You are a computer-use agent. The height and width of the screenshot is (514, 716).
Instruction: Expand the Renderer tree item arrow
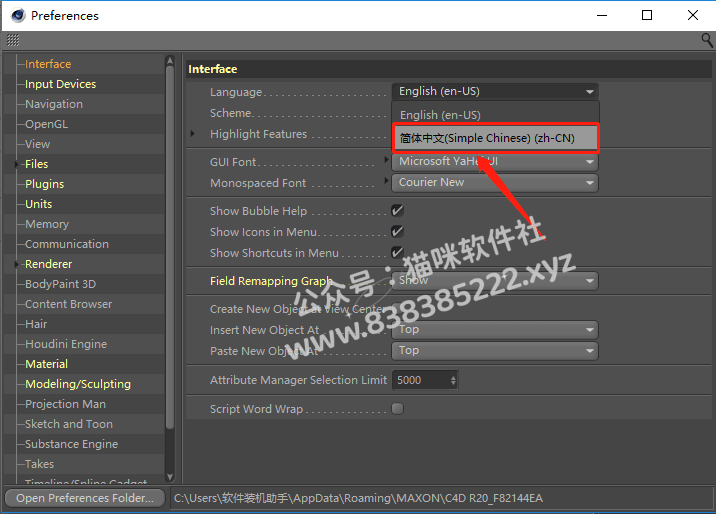point(16,264)
